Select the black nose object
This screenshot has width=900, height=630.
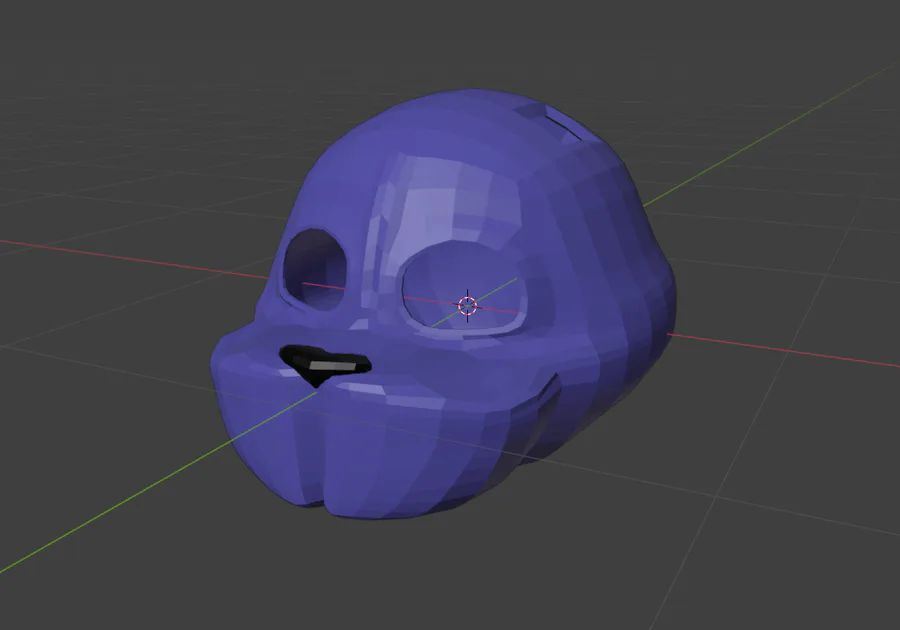pyautogui.click(x=324, y=365)
